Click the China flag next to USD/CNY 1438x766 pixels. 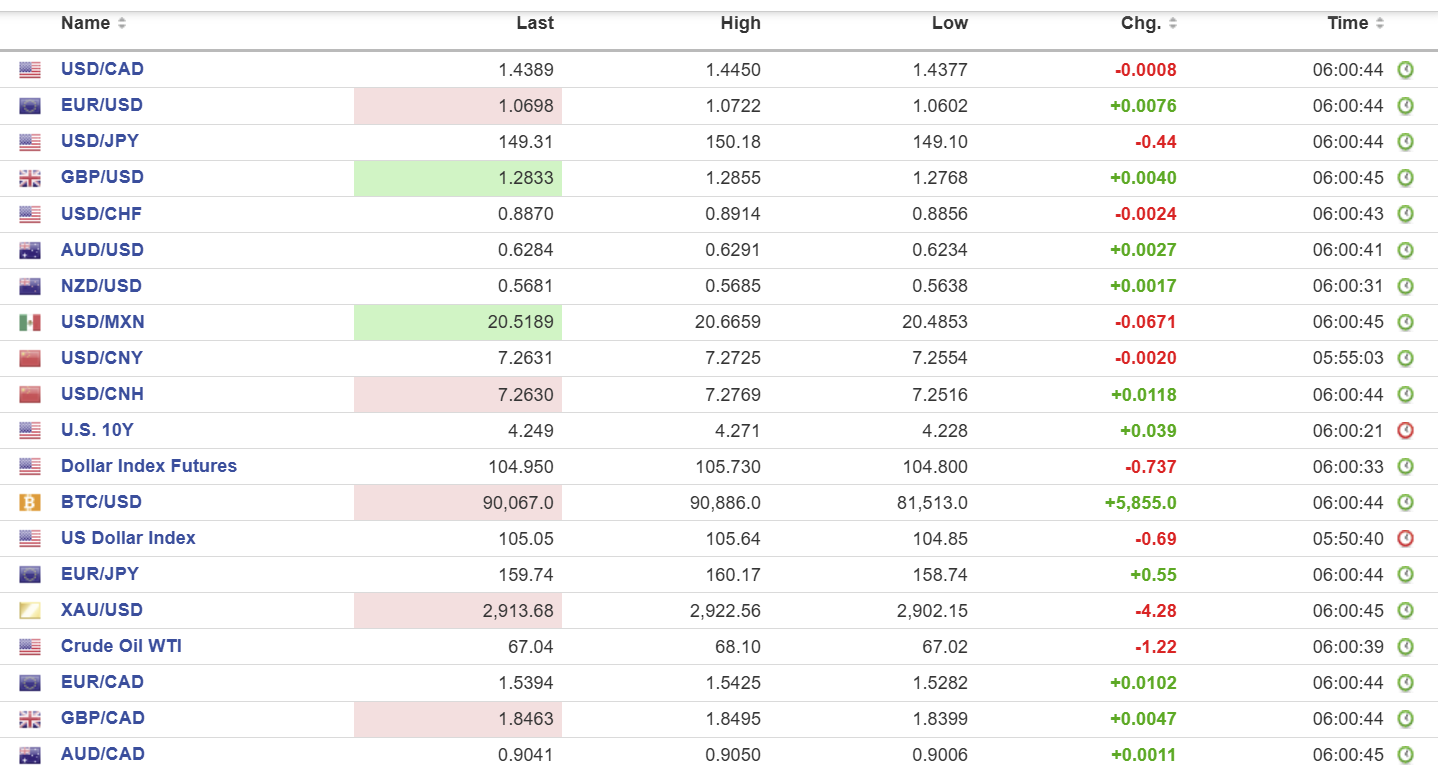(30, 359)
